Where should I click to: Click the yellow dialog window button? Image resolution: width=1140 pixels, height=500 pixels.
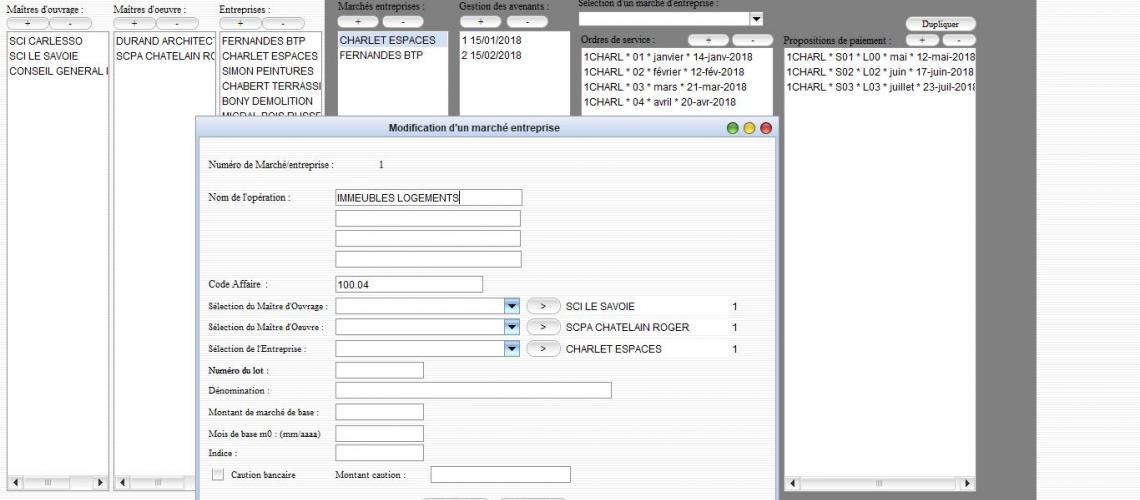[x=749, y=129]
